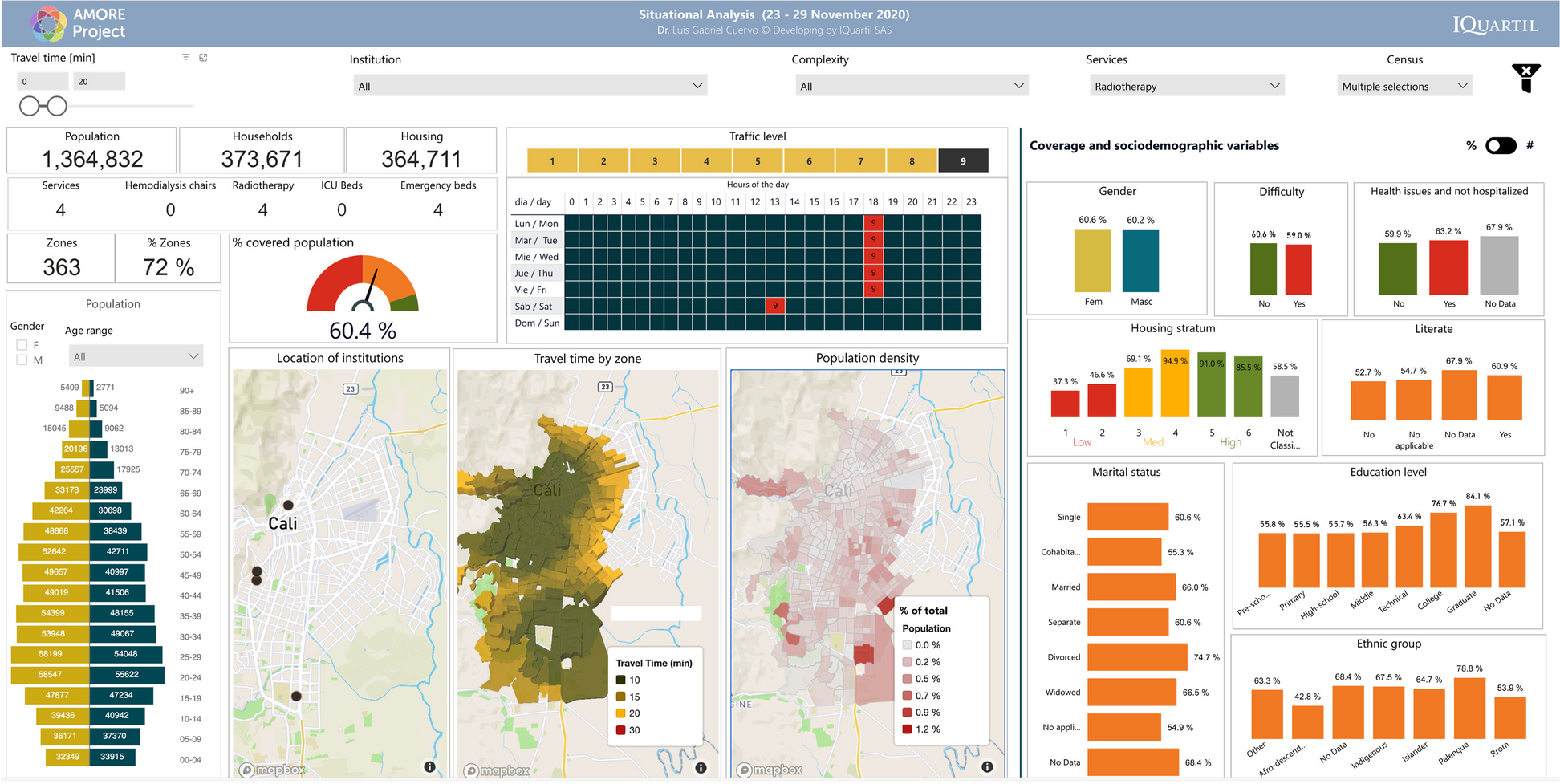Image resolution: width=1560 pixels, height=784 pixels.
Task: Click the Lun / Mon hour 18 red cell
Action: click(x=873, y=223)
